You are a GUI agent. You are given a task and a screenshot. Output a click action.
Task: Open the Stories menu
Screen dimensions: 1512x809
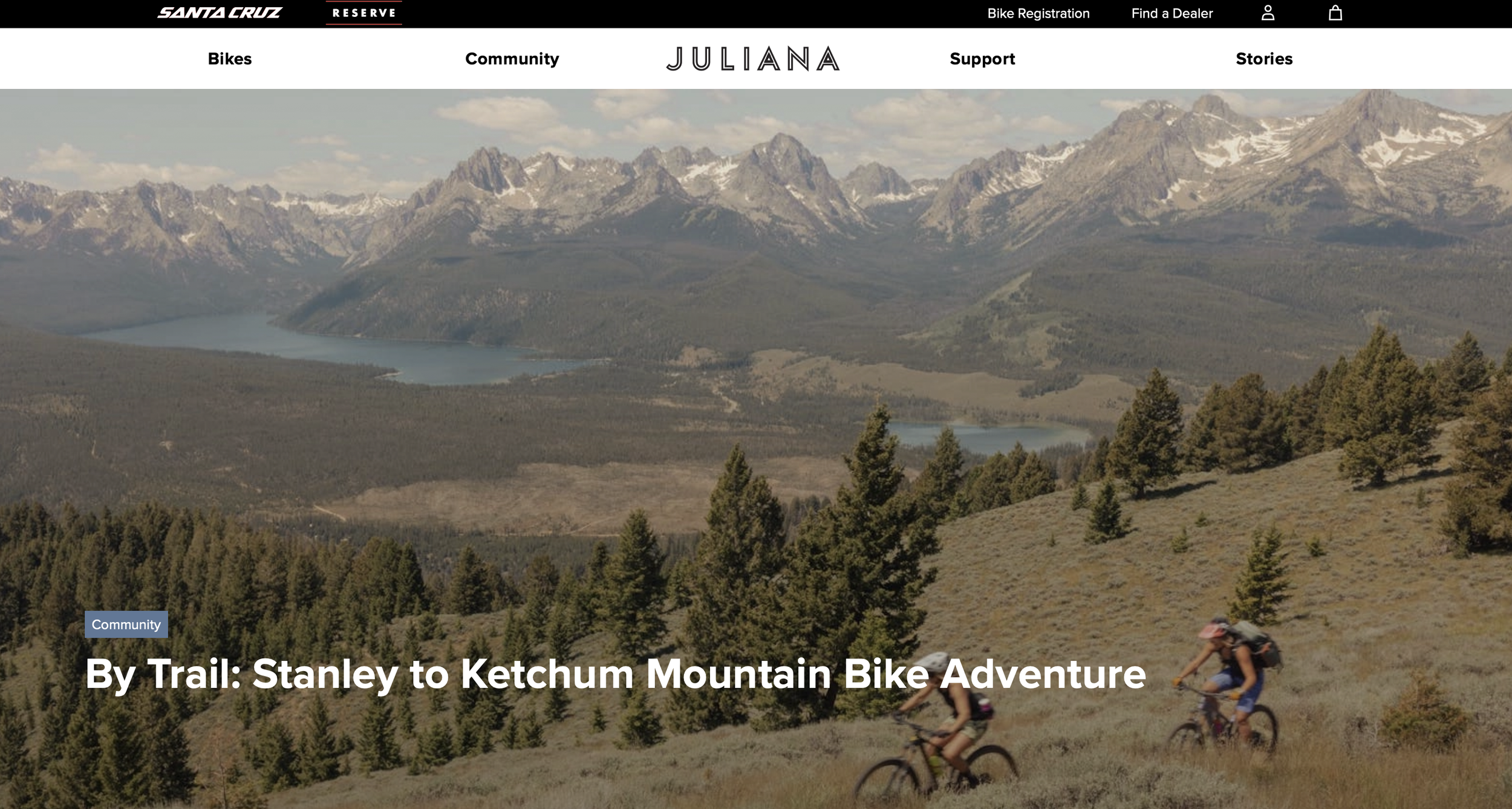1264,59
